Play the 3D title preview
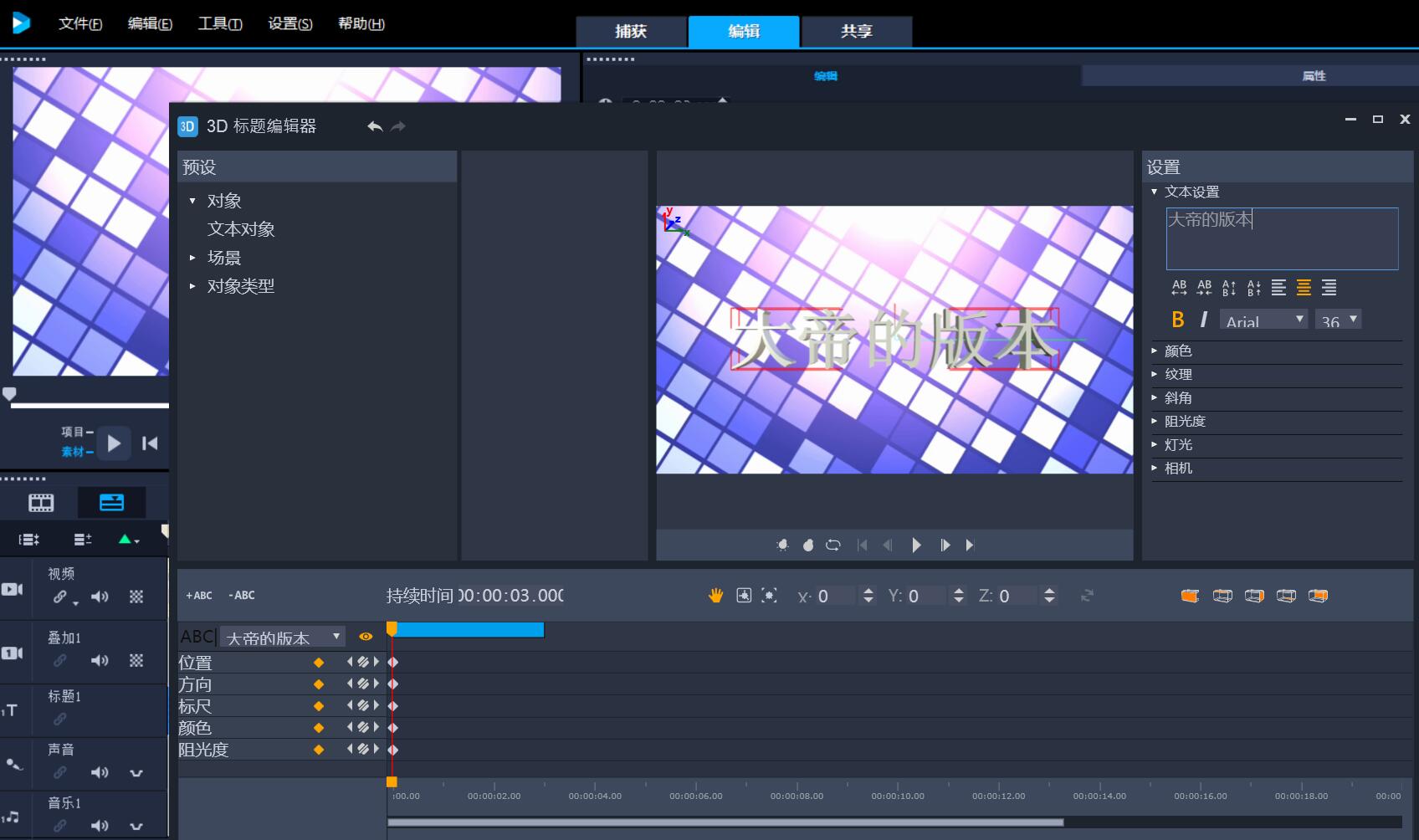The image size is (1419, 840). click(x=916, y=545)
